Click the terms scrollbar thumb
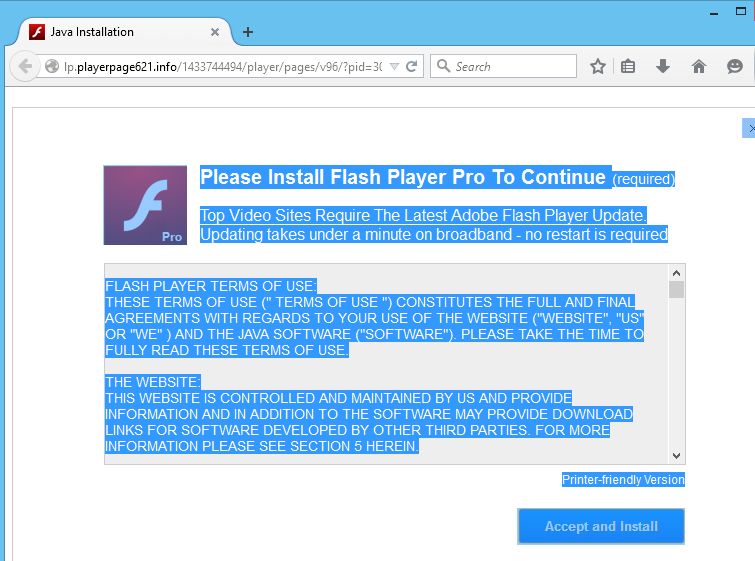Image resolution: width=755 pixels, height=561 pixels. [x=677, y=289]
